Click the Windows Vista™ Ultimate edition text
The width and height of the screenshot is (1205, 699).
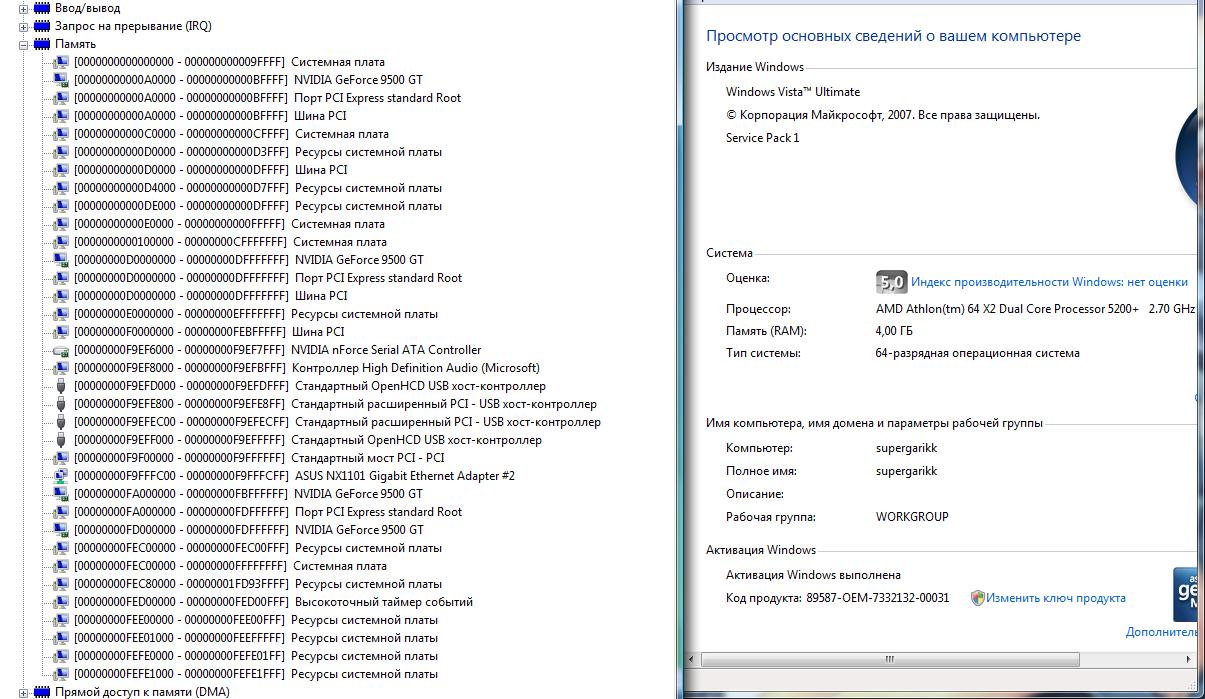(793, 92)
